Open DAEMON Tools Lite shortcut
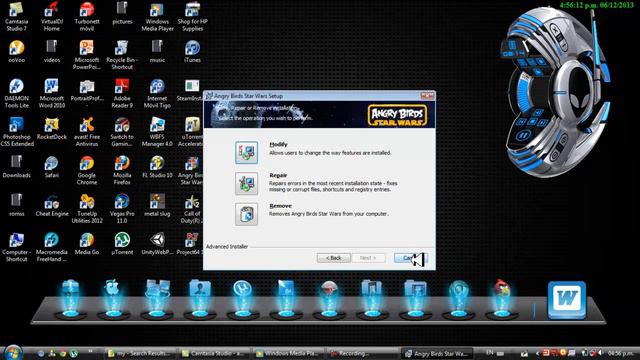This screenshot has height=360, width=640. coord(16,93)
